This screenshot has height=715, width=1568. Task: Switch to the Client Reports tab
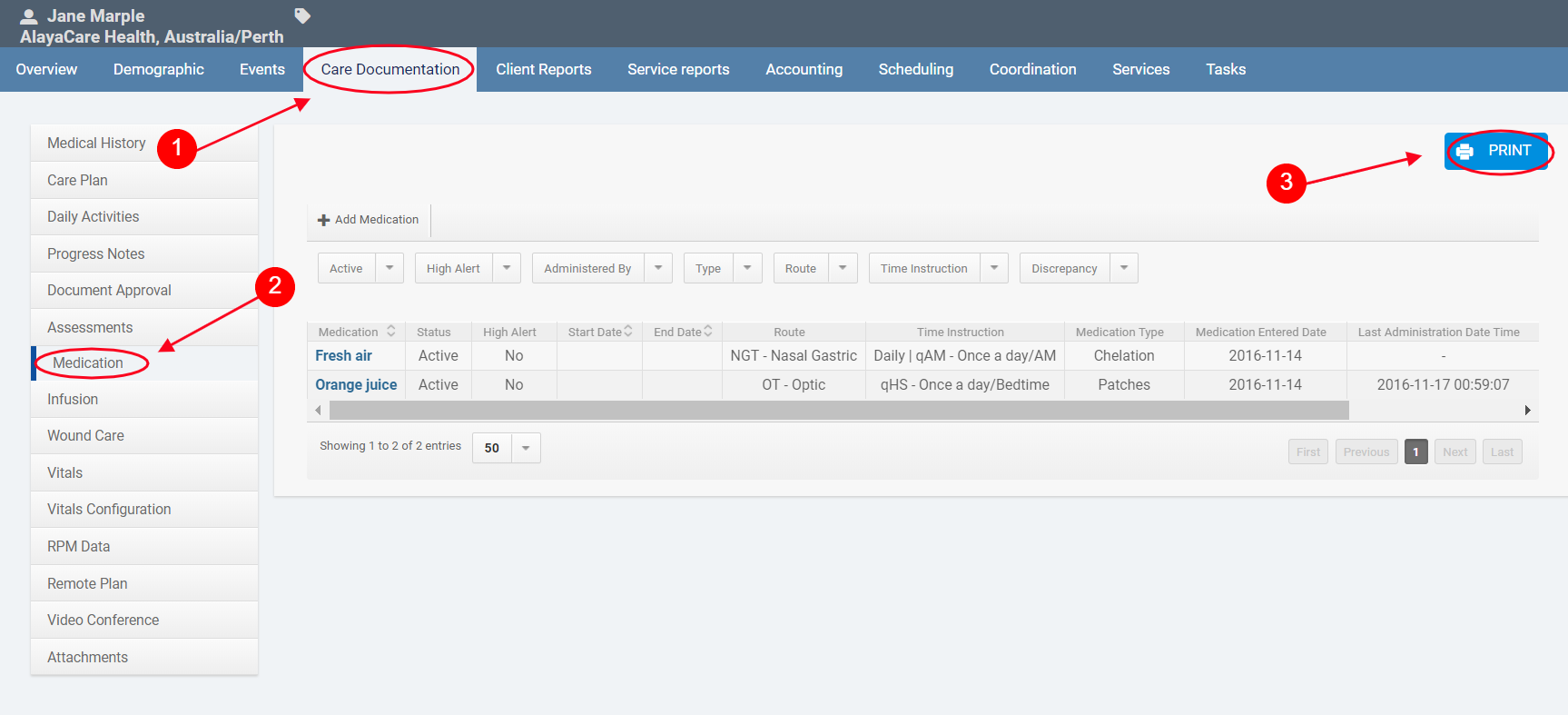tap(543, 69)
